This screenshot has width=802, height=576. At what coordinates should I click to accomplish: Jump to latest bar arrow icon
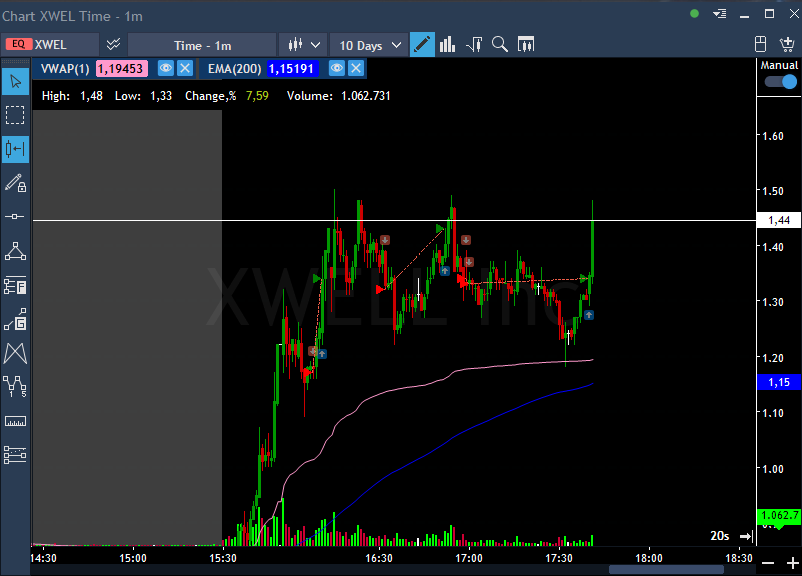tap(747, 536)
